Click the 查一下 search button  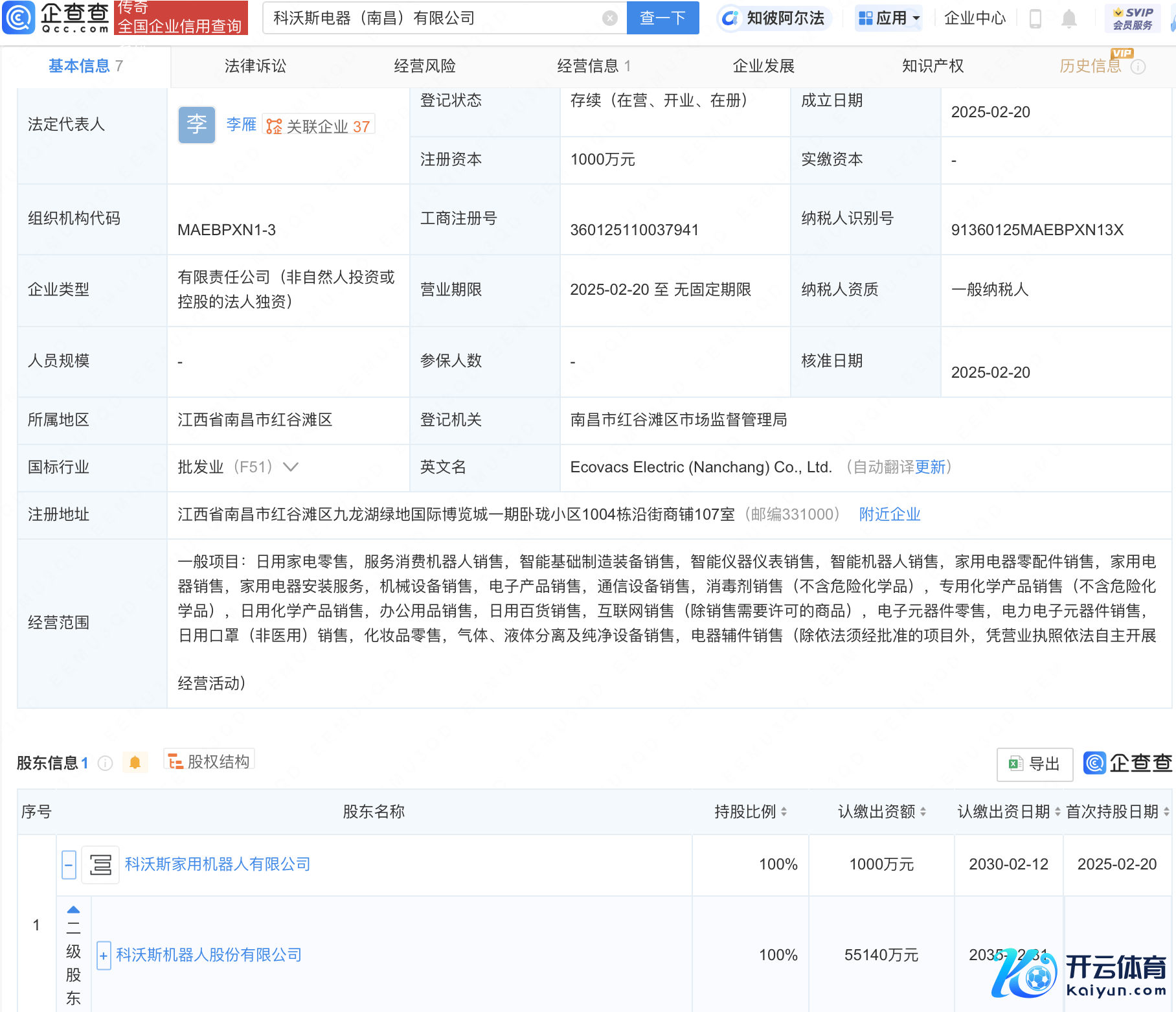click(x=662, y=18)
